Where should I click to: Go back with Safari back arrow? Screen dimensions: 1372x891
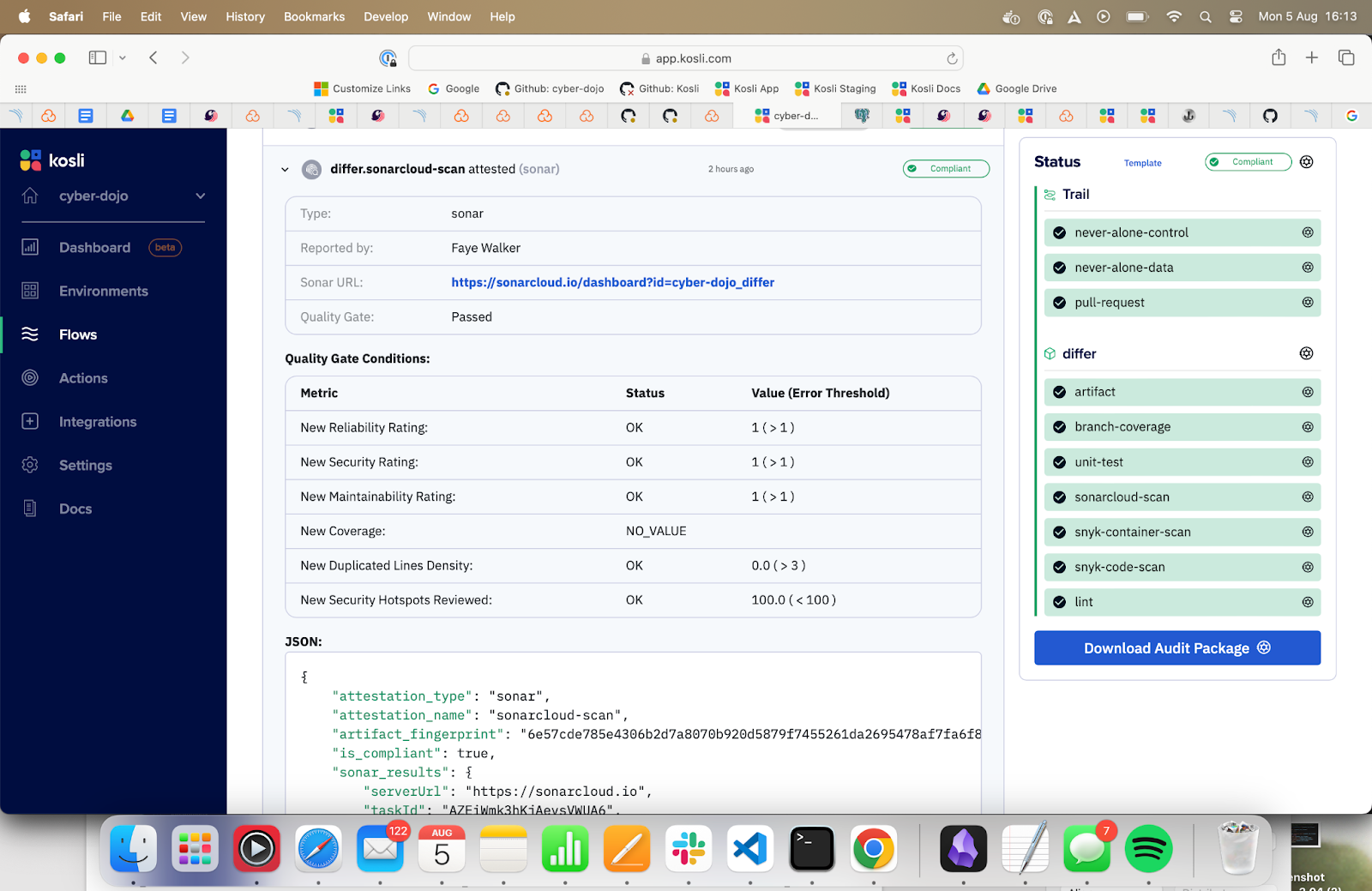click(x=153, y=57)
